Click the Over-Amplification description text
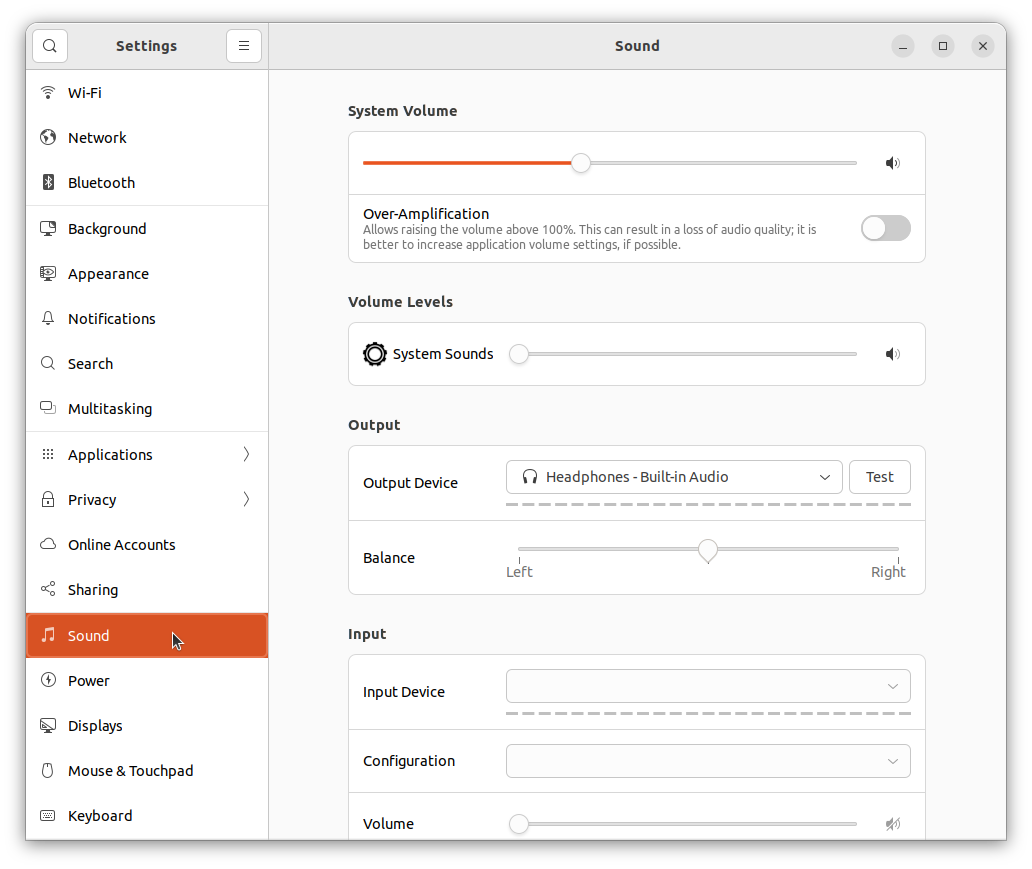This screenshot has width=1032, height=869. coord(590,237)
